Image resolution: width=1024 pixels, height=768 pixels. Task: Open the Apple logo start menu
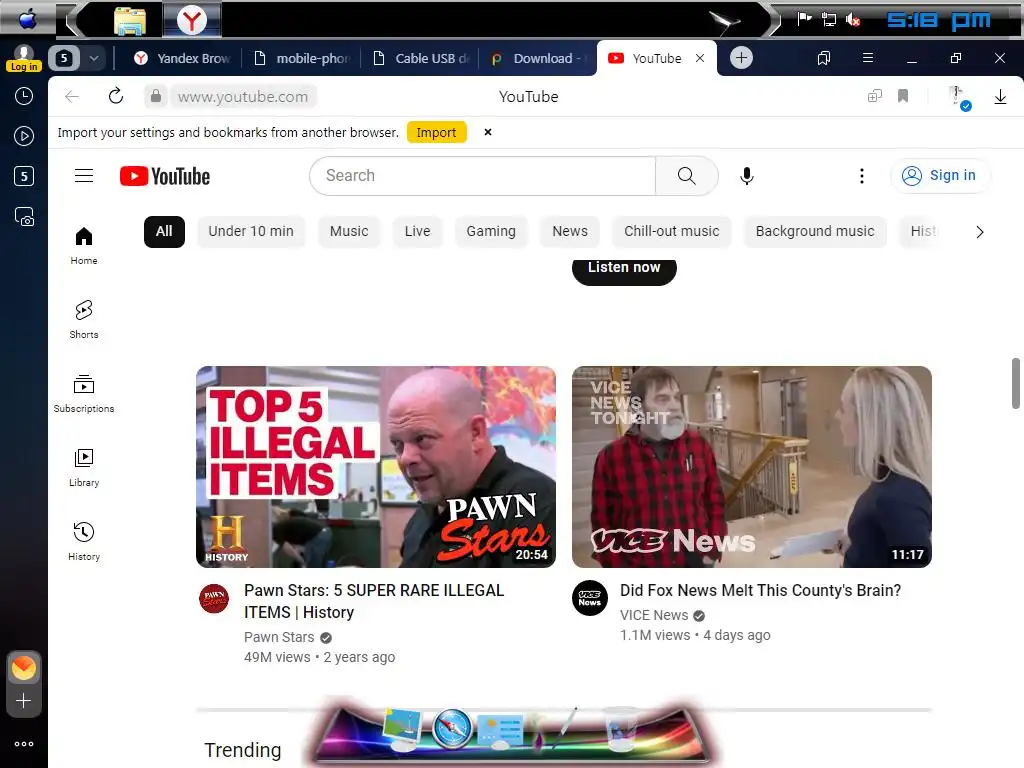[x=27, y=20]
